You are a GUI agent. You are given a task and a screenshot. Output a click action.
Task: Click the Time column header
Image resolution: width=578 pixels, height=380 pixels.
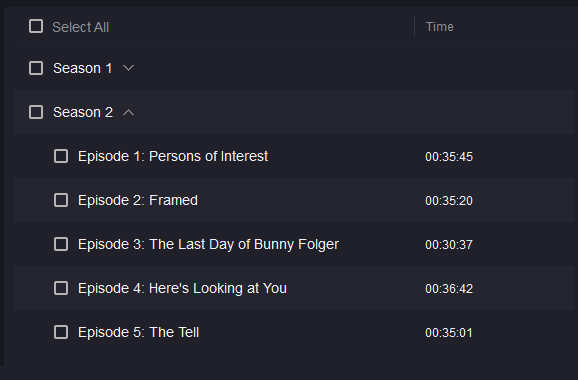(439, 27)
